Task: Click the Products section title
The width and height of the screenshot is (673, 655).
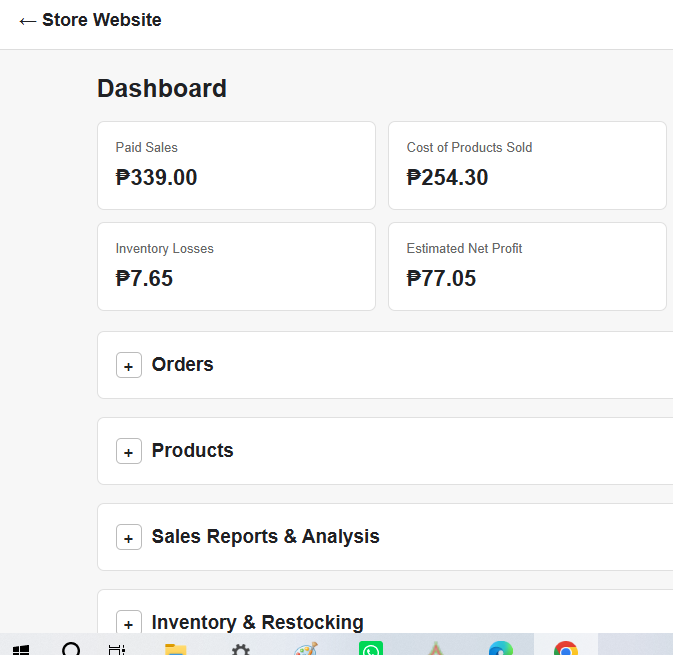Action: tap(193, 450)
